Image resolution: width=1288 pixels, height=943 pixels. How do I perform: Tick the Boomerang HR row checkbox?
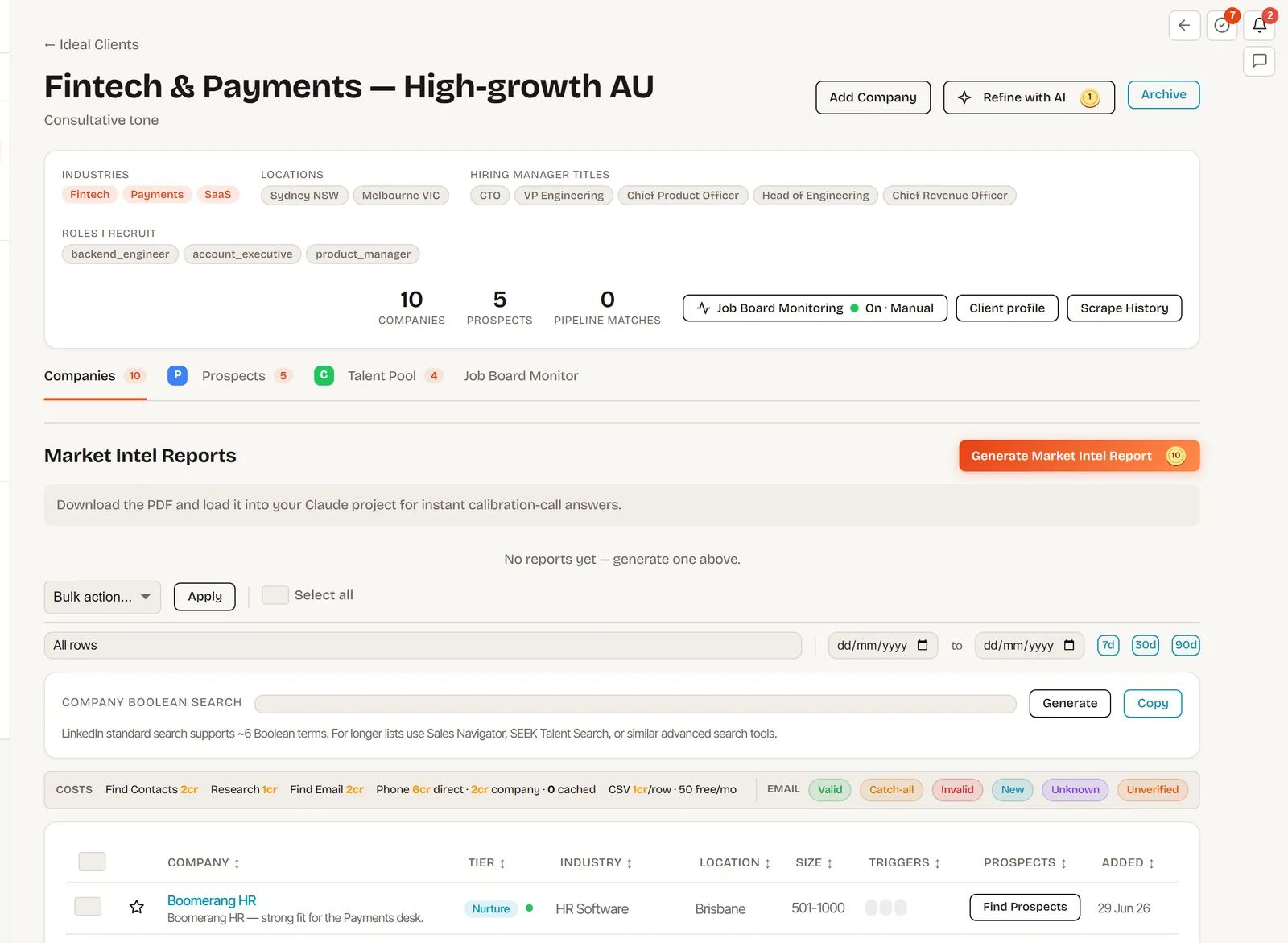[88, 907]
